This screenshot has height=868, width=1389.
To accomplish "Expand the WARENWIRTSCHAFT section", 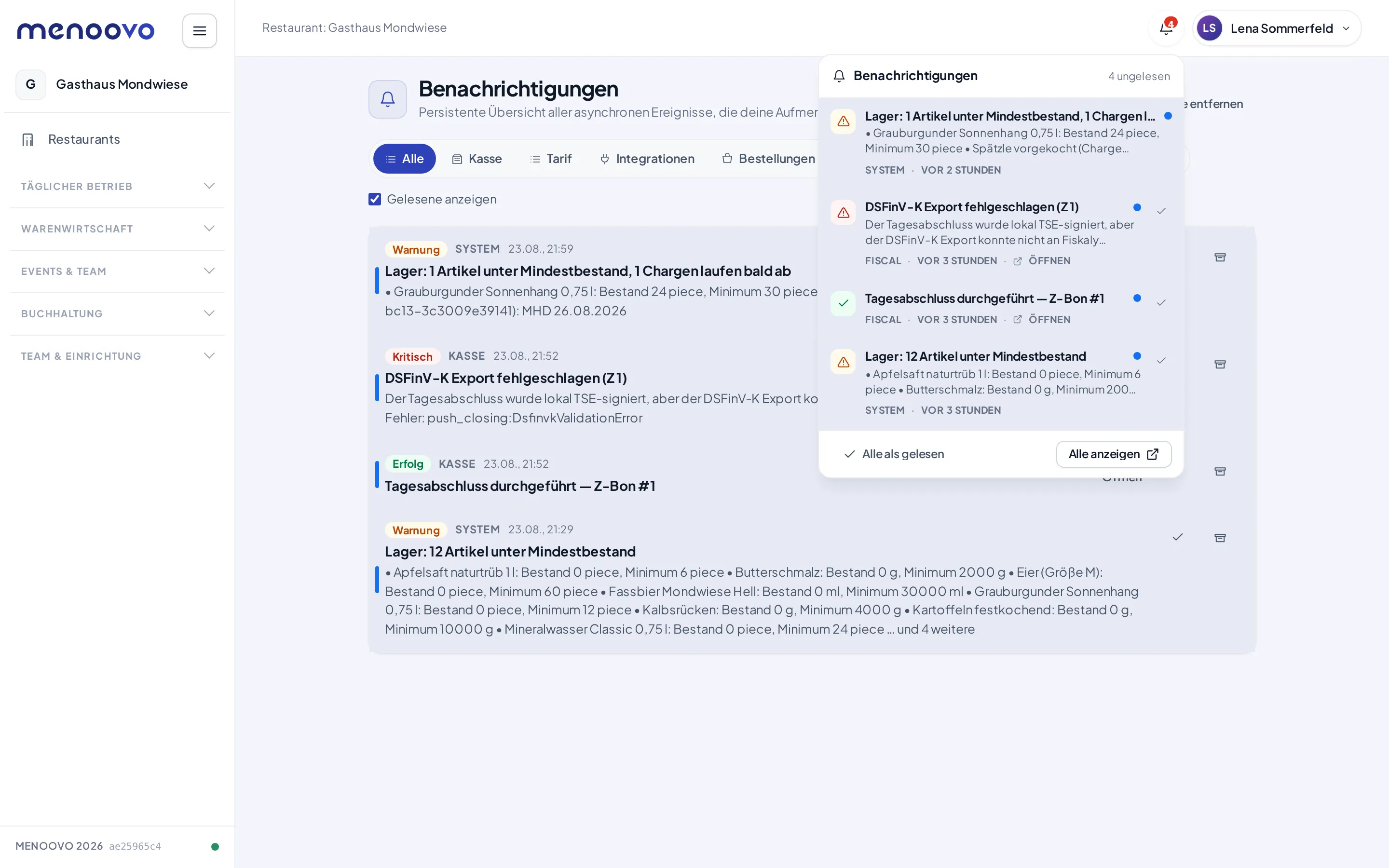I will click(x=117, y=229).
